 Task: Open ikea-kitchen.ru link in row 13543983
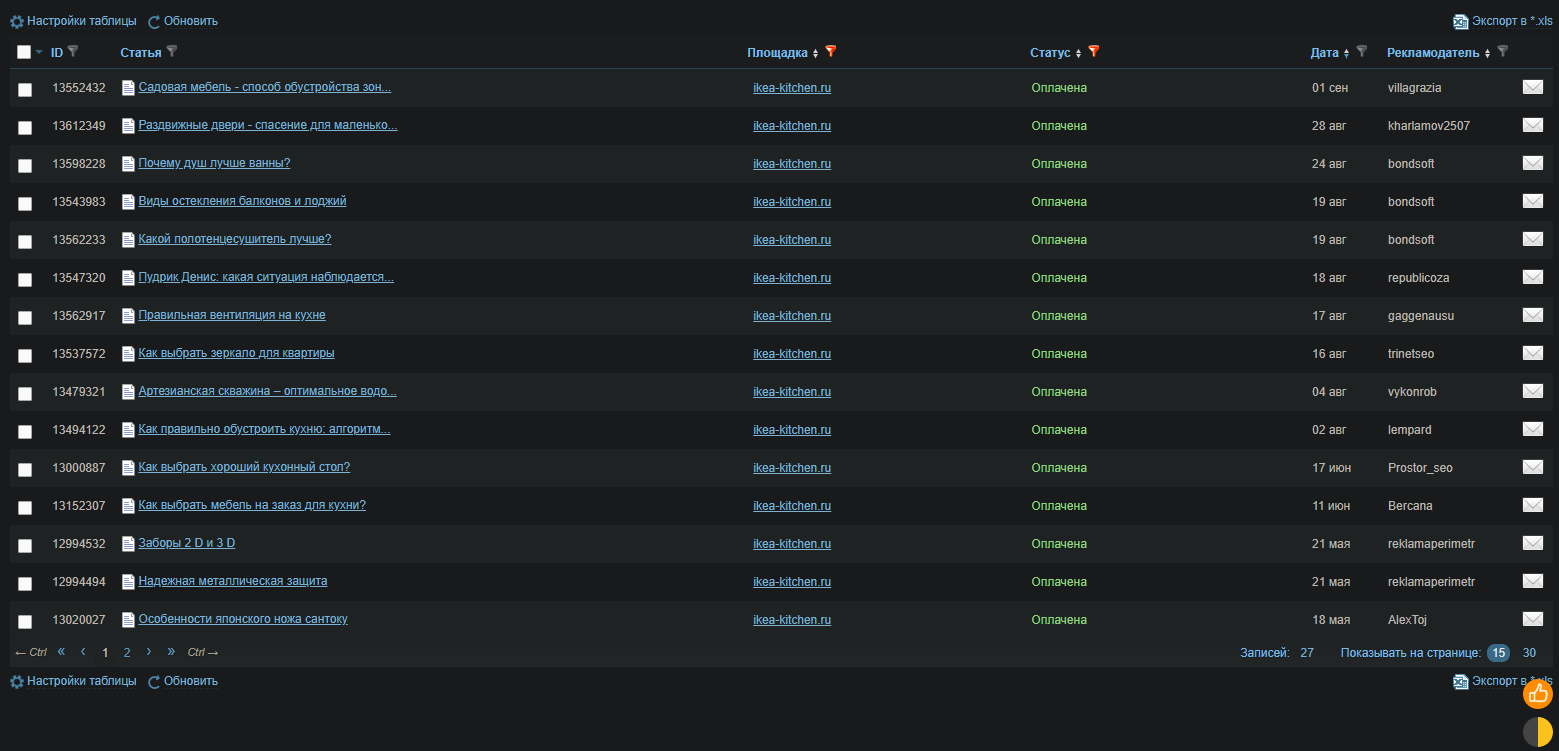point(792,202)
